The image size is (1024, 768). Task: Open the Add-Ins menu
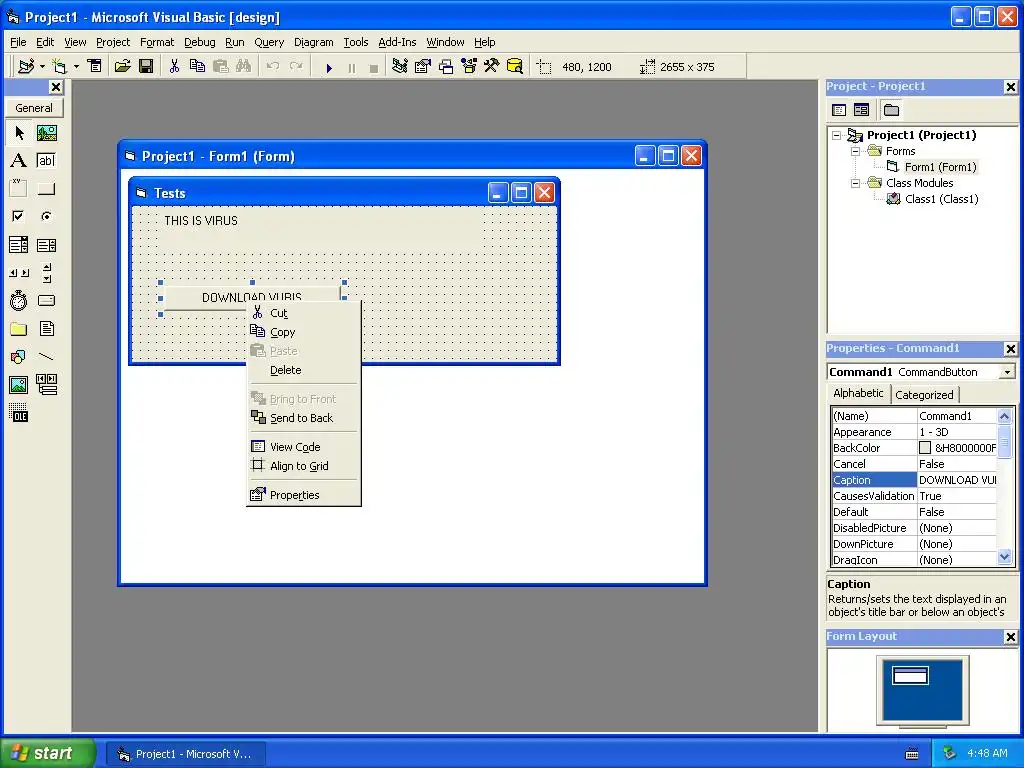click(397, 42)
